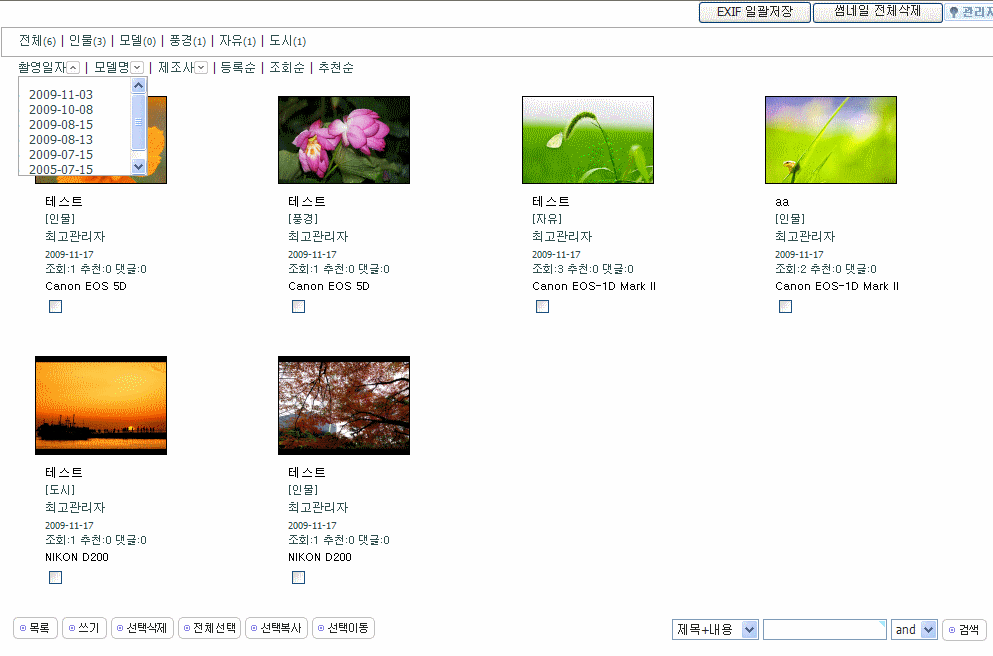Check the box under aa post
Image resolution: width=993 pixels, height=656 pixels.
pyautogui.click(x=785, y=306)
